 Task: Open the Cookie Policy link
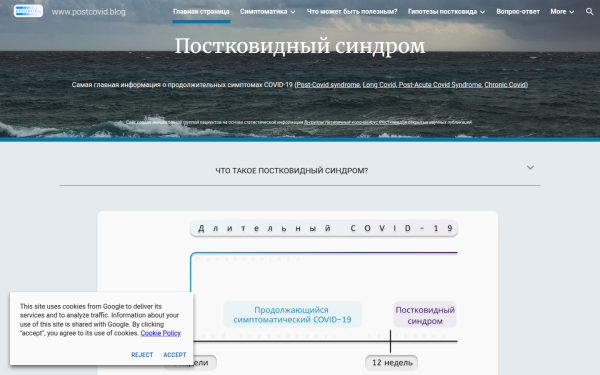coord(160,333)
